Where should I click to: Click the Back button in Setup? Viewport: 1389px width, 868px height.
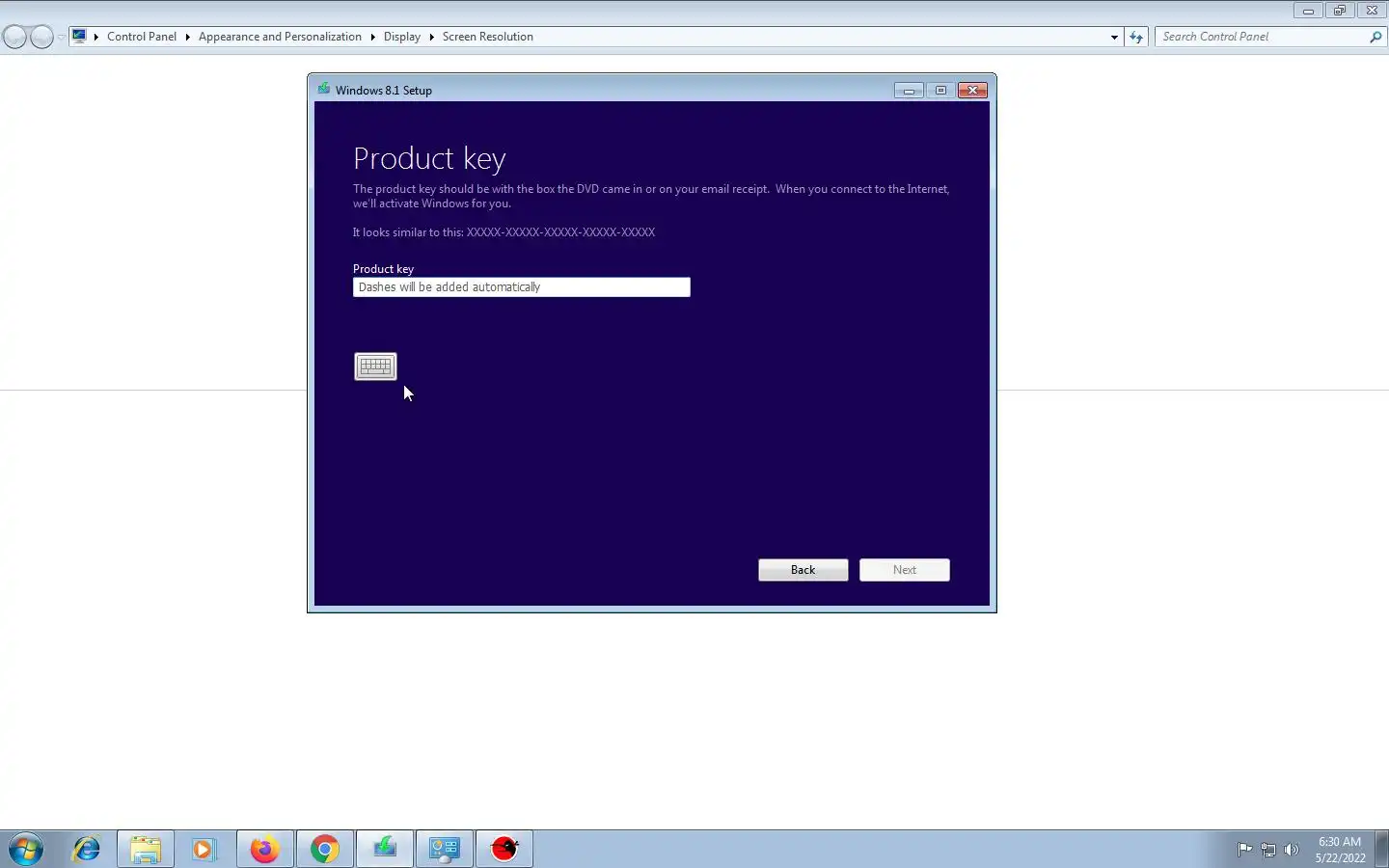pos(803,570)
